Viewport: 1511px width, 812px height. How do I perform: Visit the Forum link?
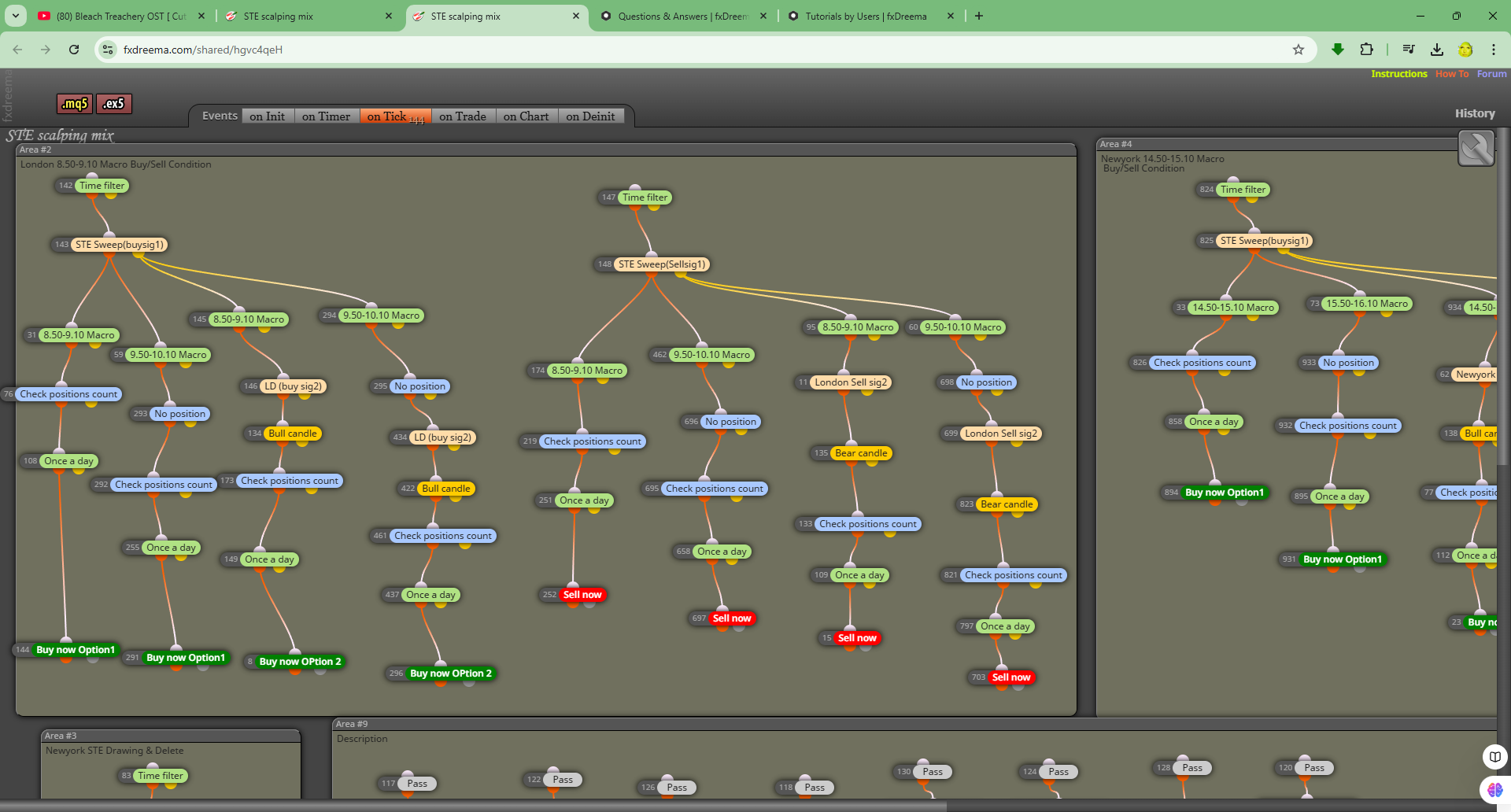[1491, 74]
